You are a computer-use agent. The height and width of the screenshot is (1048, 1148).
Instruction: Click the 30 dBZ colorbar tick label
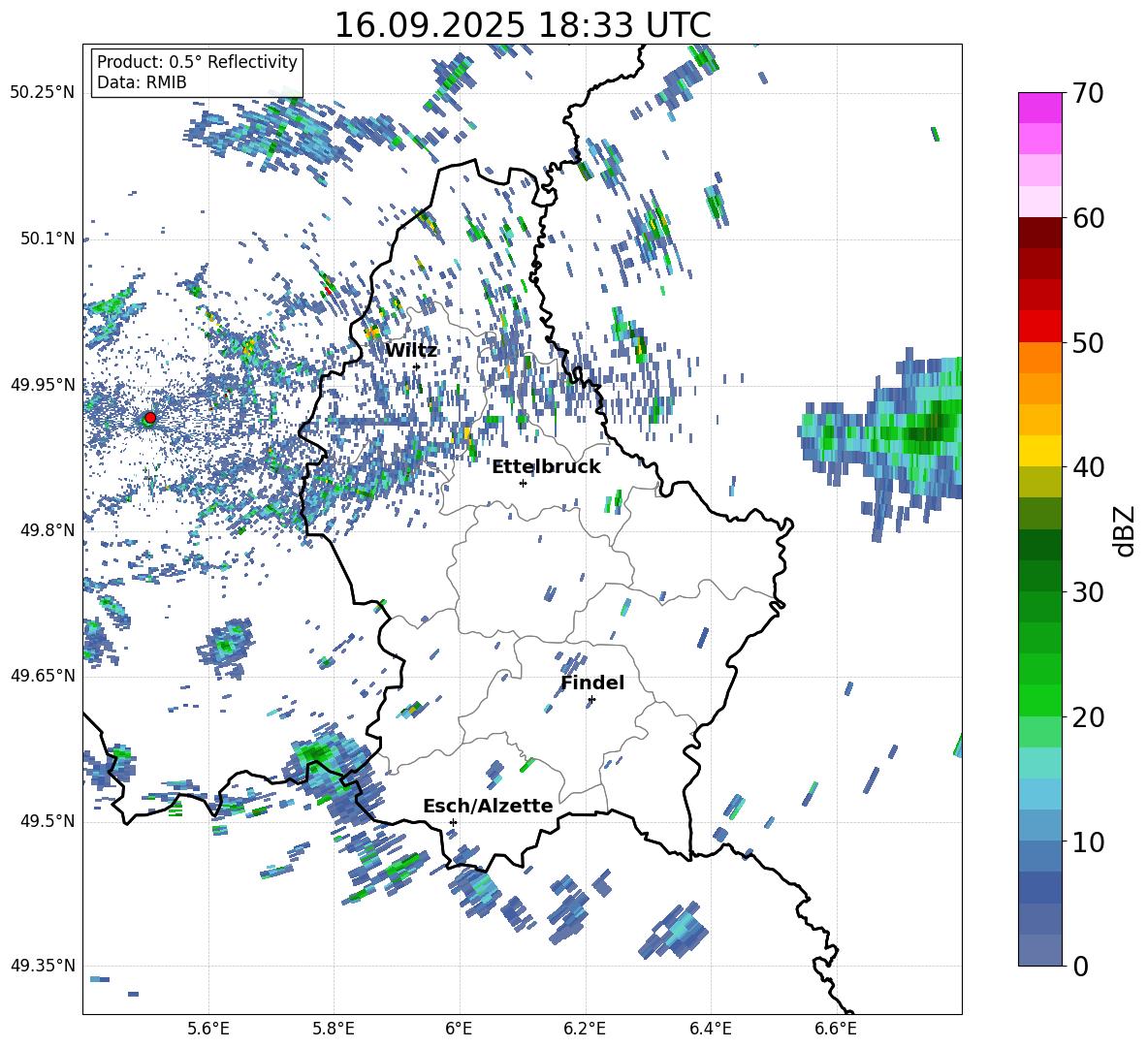pos(1088,591)
